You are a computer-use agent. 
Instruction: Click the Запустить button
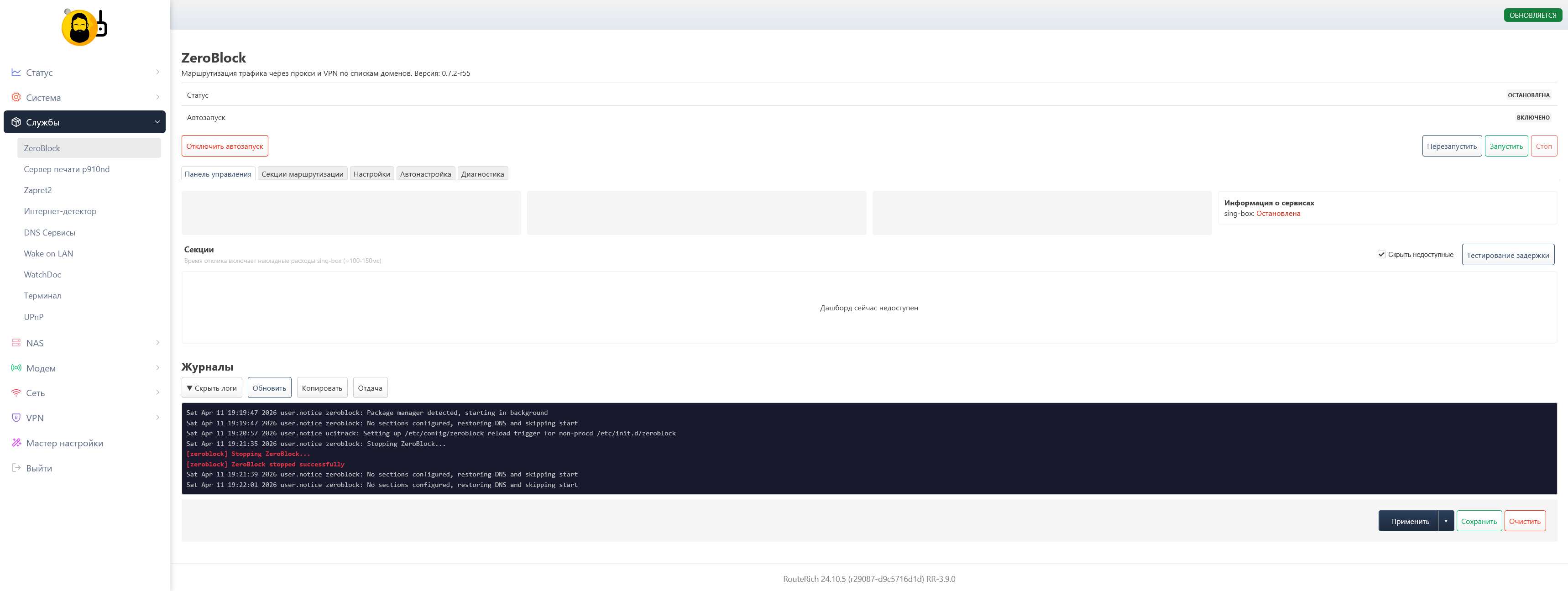coord(1506,146)
